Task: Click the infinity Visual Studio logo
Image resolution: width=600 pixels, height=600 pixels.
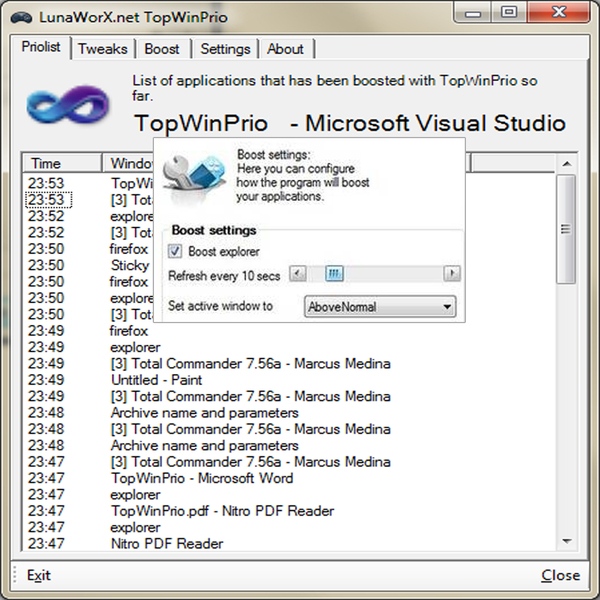Action: (68, 104)
